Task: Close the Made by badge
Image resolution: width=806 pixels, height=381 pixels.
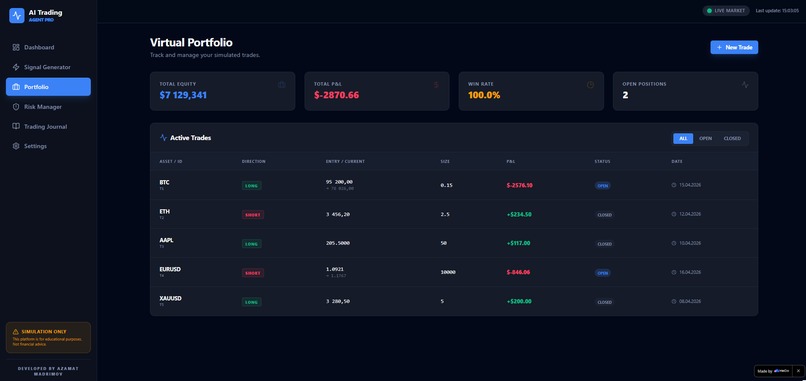Action: tap(798, 371)
